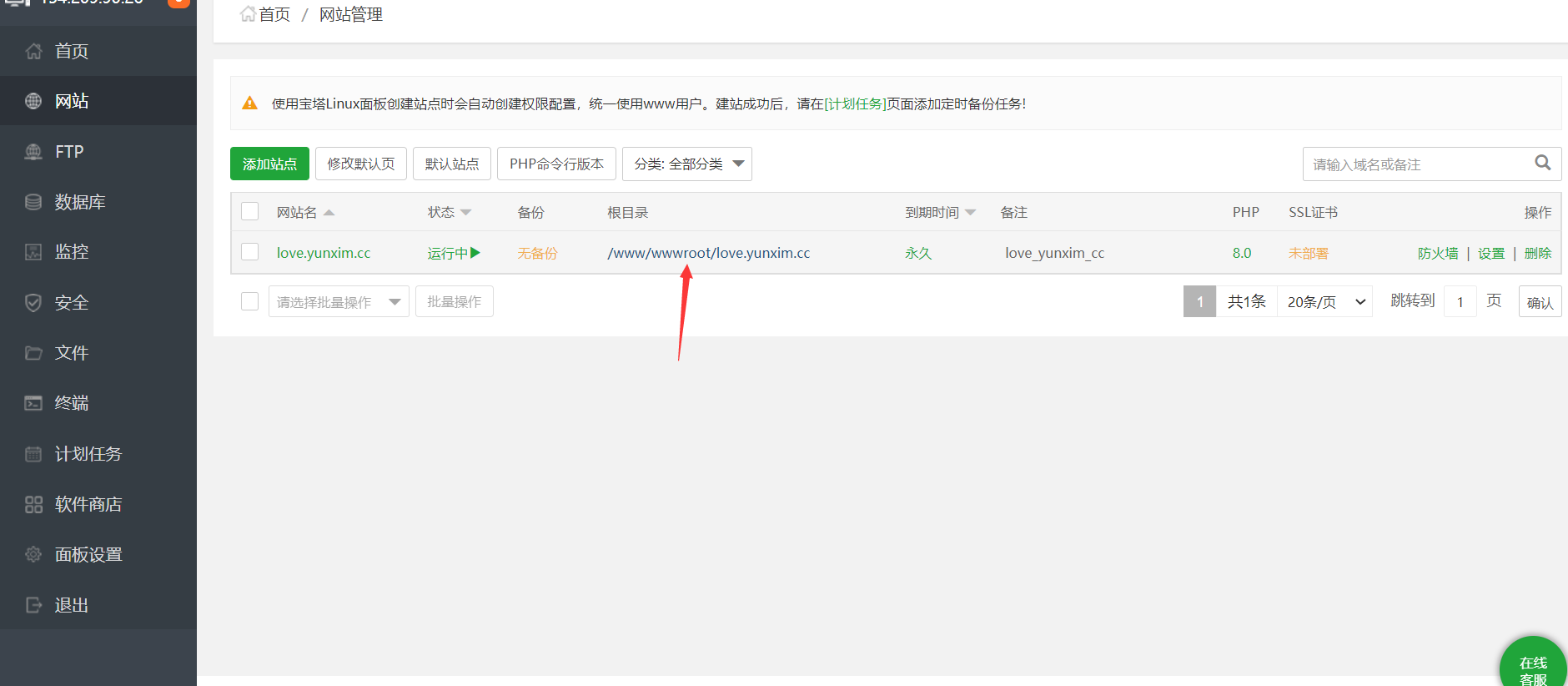Viewport: 1568px width, 686px height.
Task: Click the calendar icon for 计划任务
Action: click(33, 454)
